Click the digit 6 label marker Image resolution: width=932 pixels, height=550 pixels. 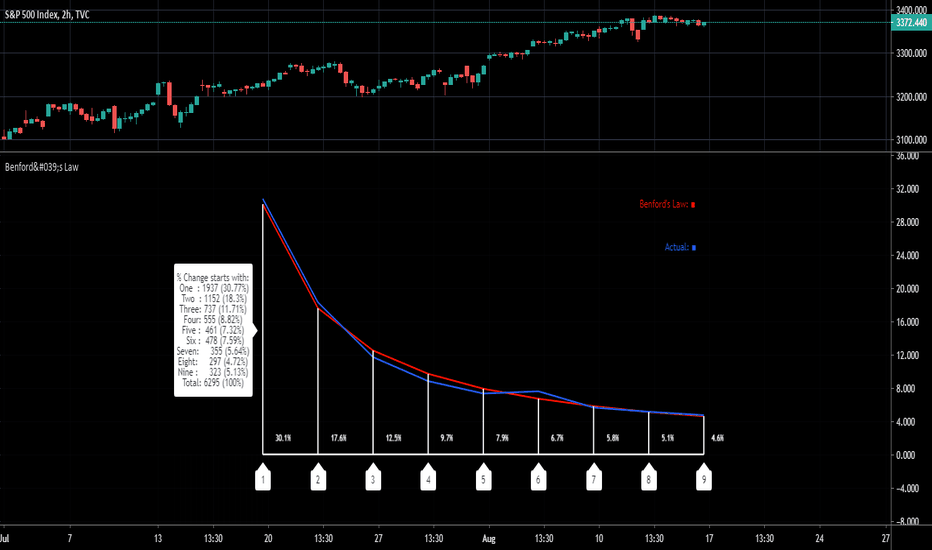(539, 477)
